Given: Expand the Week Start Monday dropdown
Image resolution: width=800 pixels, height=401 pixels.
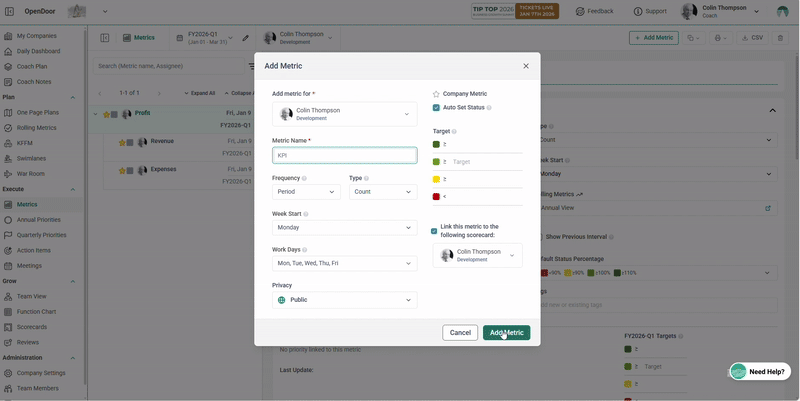Looking at the screenshot, I should [344, 228].
